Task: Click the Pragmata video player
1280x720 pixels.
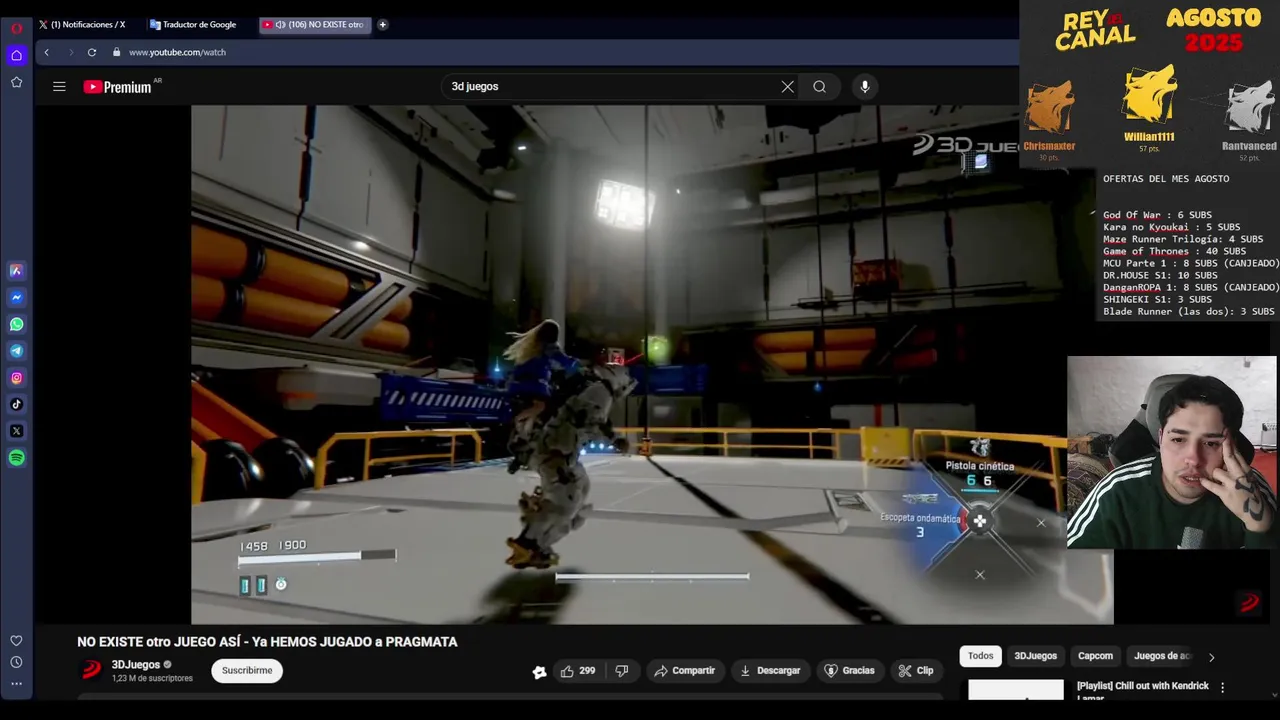Action: [x=652, y=365]
